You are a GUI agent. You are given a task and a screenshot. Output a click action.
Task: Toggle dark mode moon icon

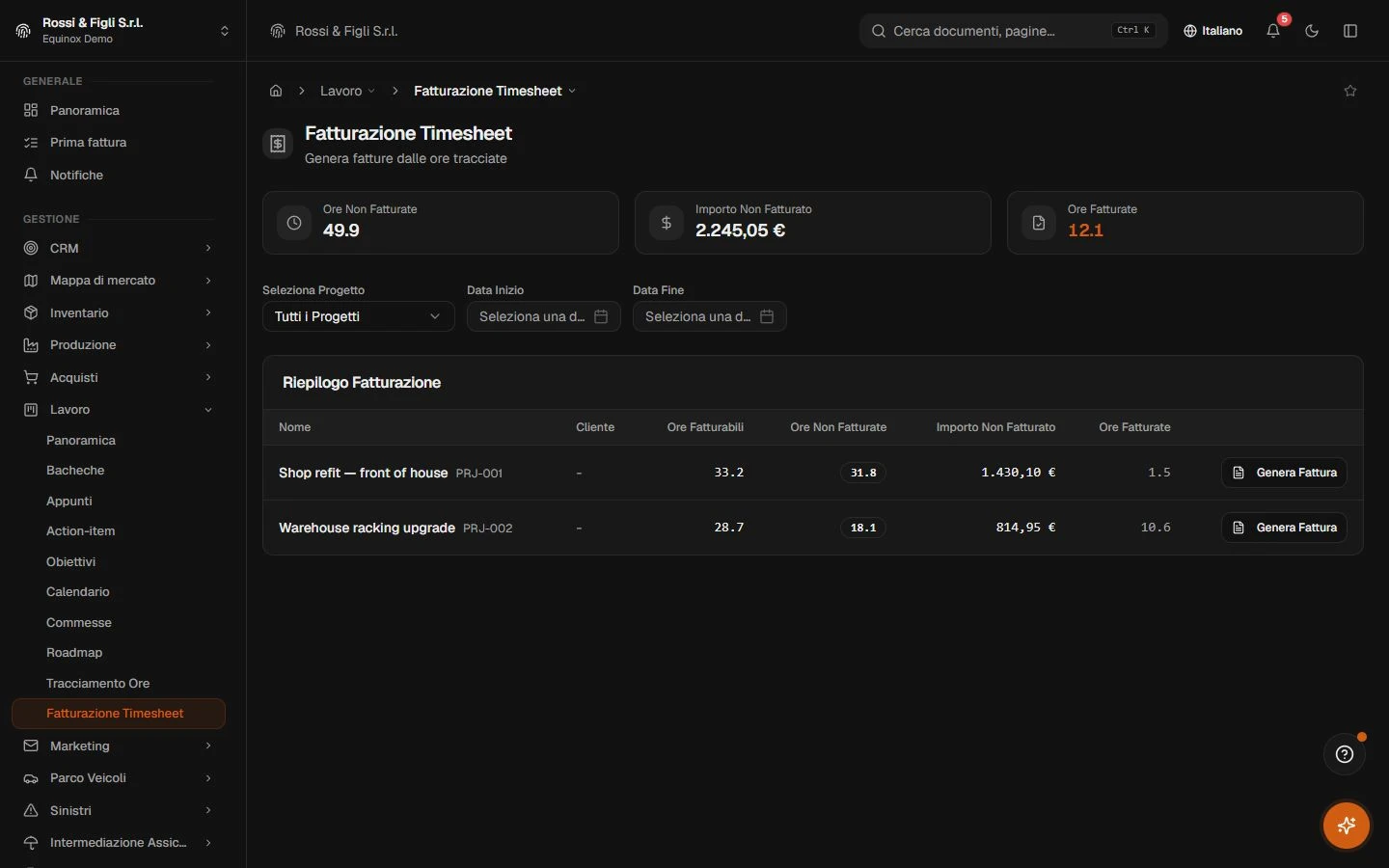(x=1312, y=31)
